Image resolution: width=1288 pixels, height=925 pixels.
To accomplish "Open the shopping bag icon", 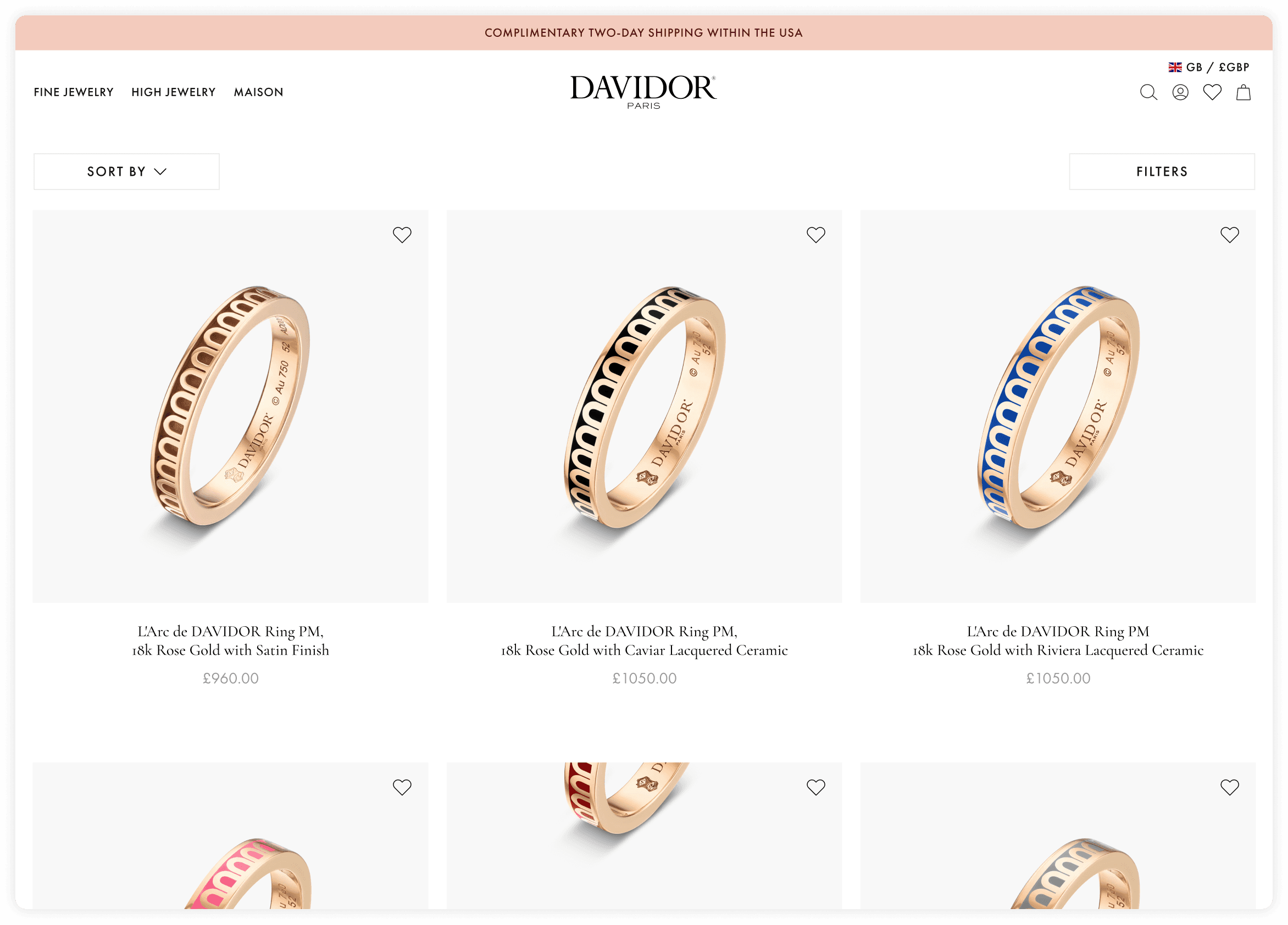I will click(1243, 92).
